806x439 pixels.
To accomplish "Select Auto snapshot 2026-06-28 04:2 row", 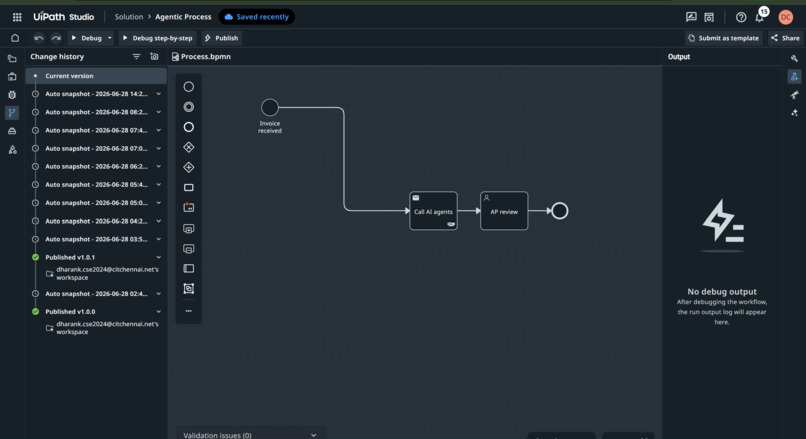I will pyautogui.click(x=96, y=221).
